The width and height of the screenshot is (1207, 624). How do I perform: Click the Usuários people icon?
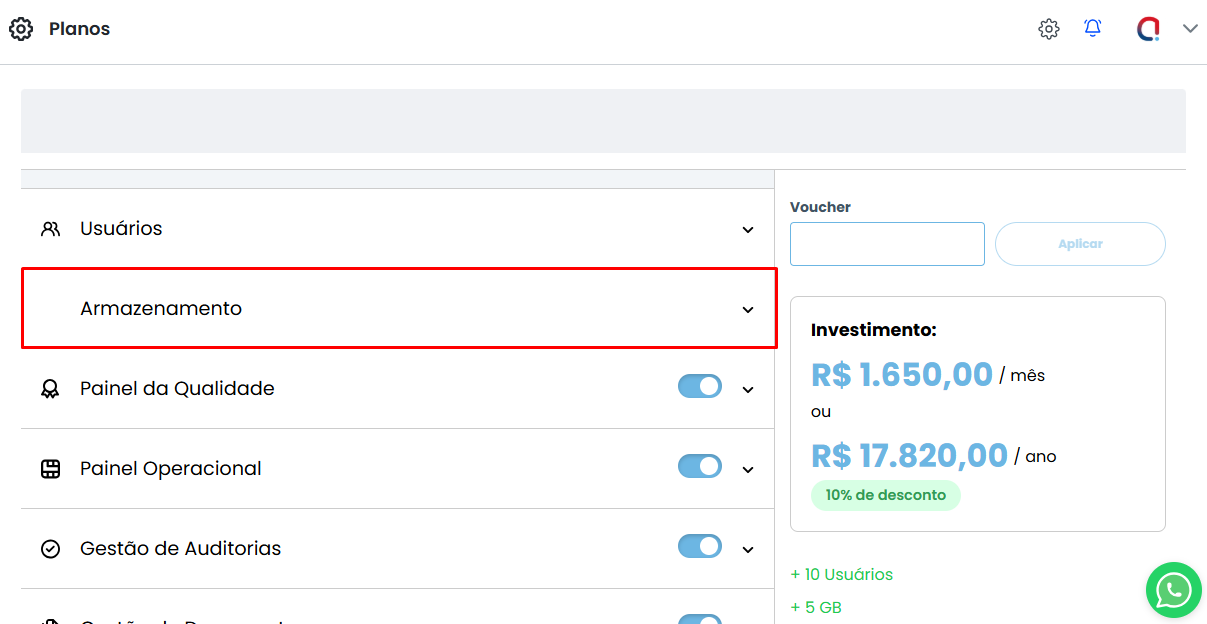50,229
